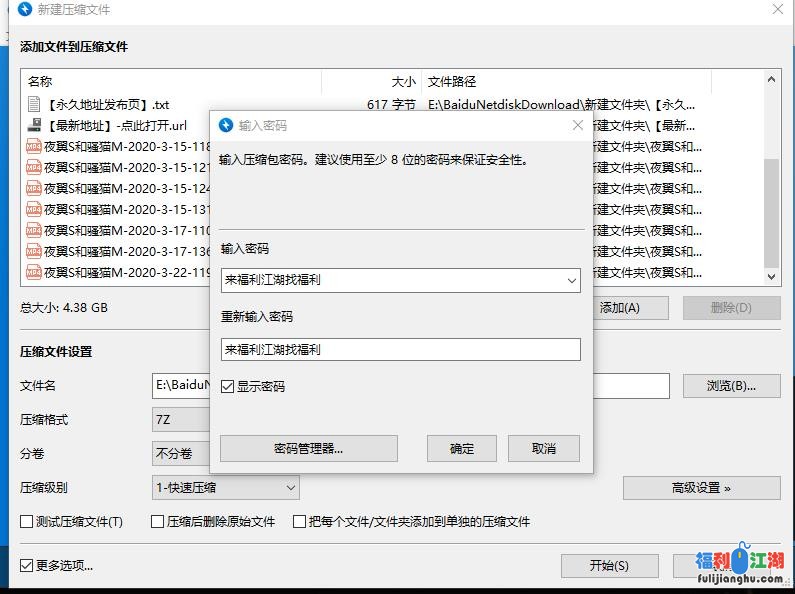The height and width of the screenshot is (594, 795).
Task: Click the app icon in 输入密码 dialog title
Action: 225,125
